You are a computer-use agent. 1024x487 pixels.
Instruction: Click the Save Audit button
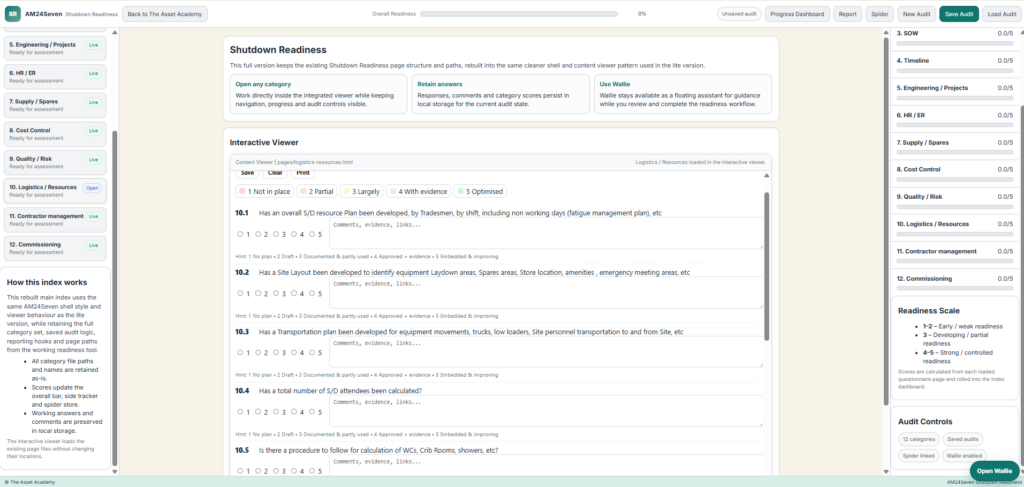click(958, 14)
